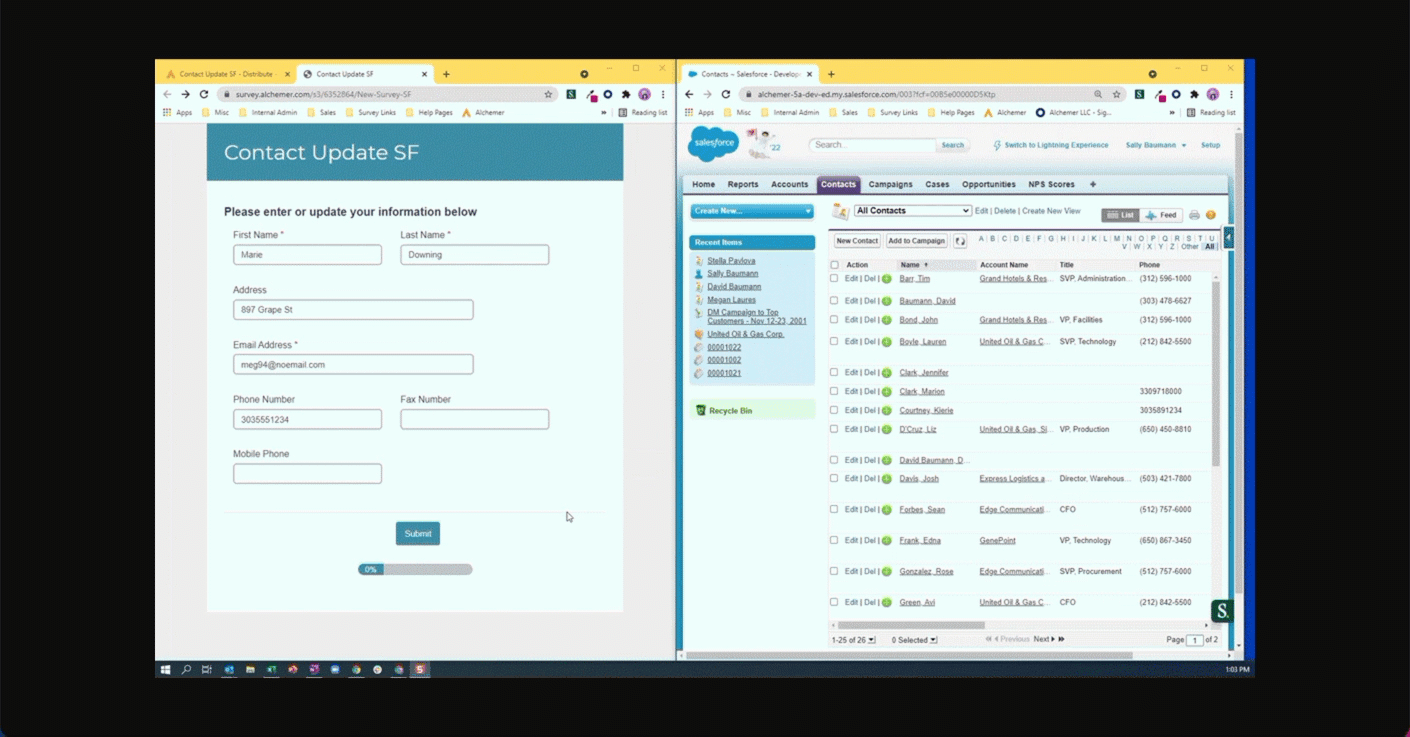
Task: Show more bookmarks in Salesforce browser
Action: click(x=1173, y=113)
